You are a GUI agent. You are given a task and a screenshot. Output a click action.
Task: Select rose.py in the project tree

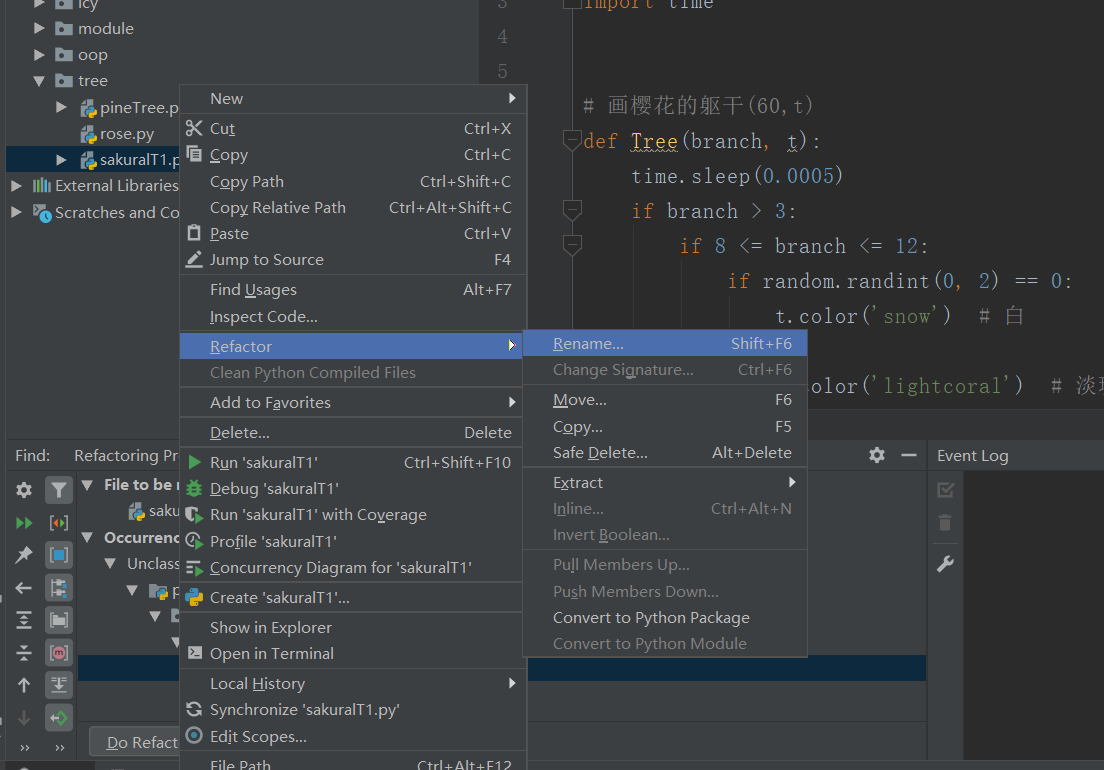coord(127,134)
